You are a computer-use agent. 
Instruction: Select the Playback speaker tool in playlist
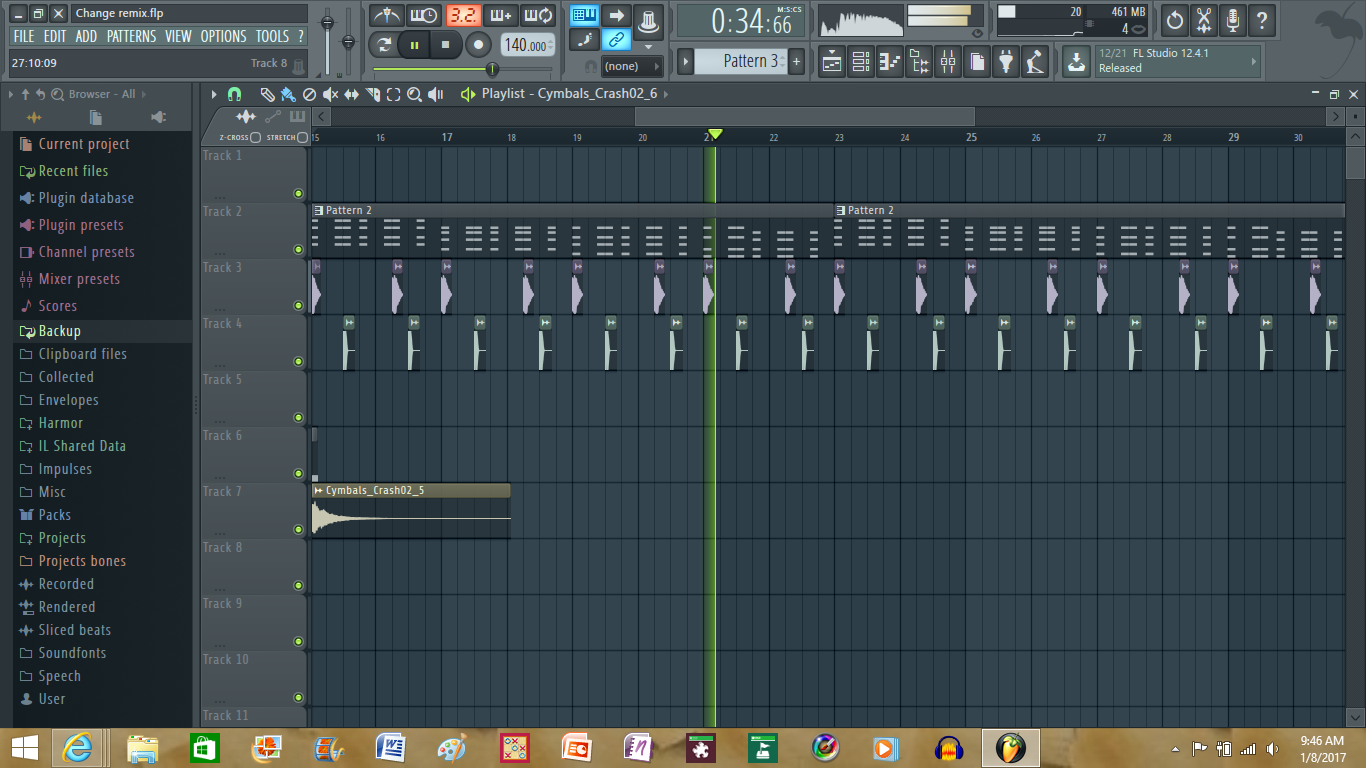(x=436, y=94)
